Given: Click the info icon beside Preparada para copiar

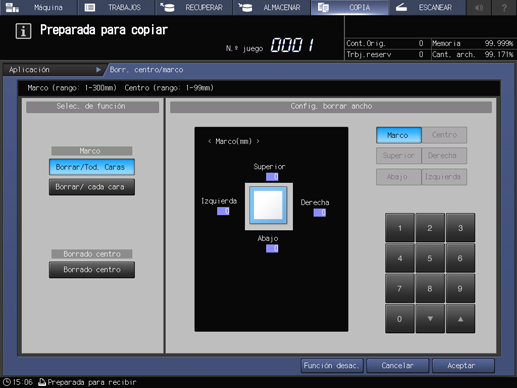Looking at the screenshot, I should click(x=23, y=31).
